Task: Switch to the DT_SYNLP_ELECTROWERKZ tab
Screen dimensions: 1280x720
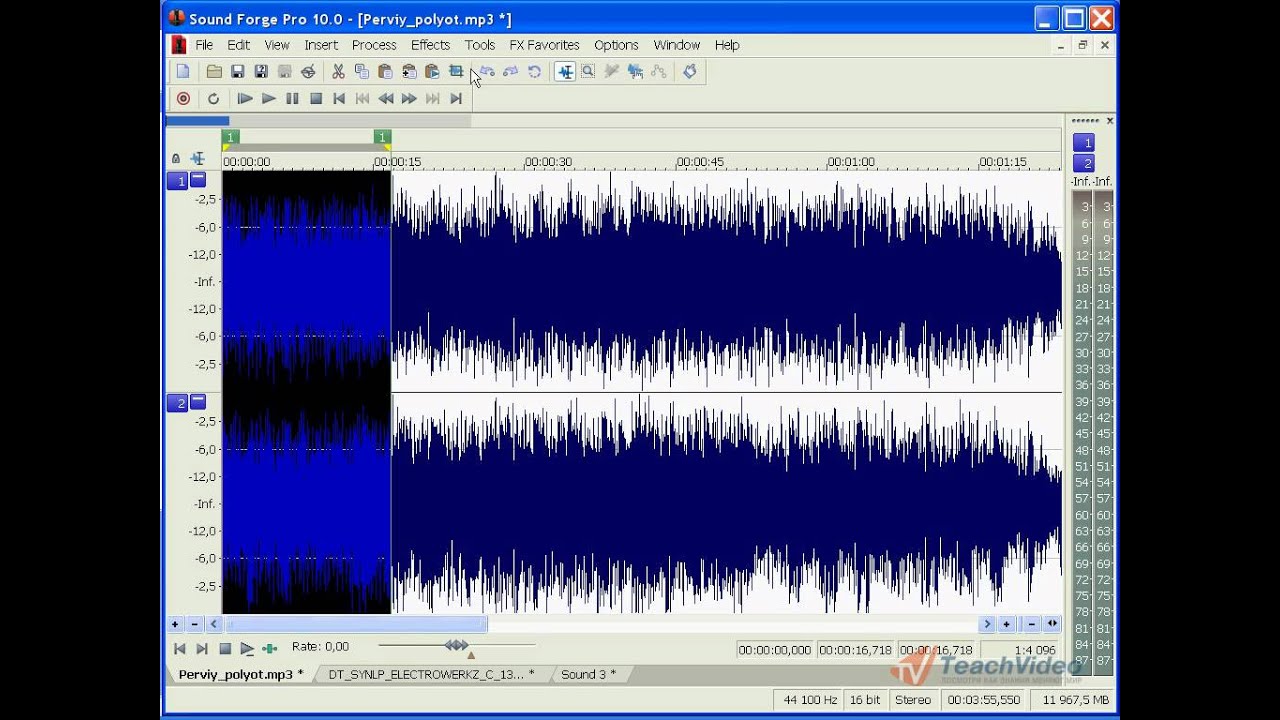Action: tap(431, 674)
